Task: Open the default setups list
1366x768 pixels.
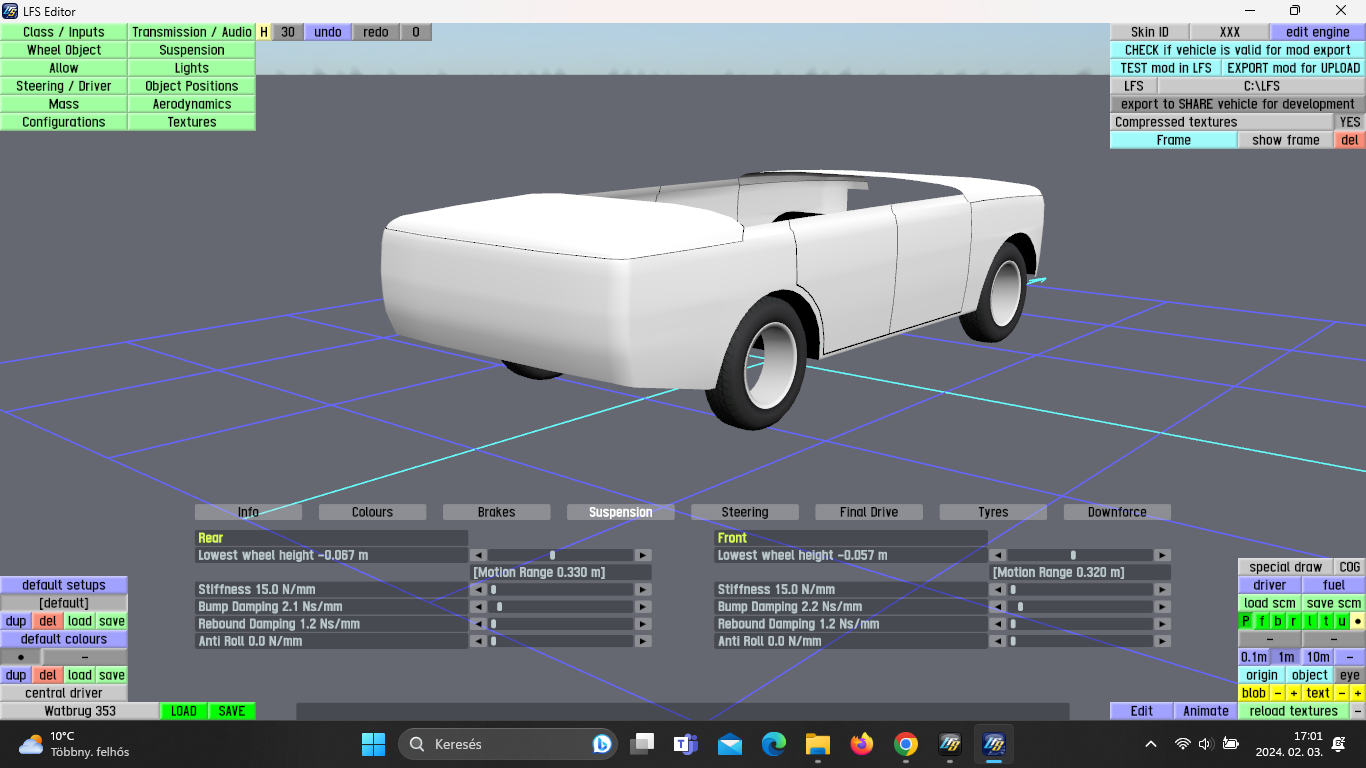Action: 64,585
